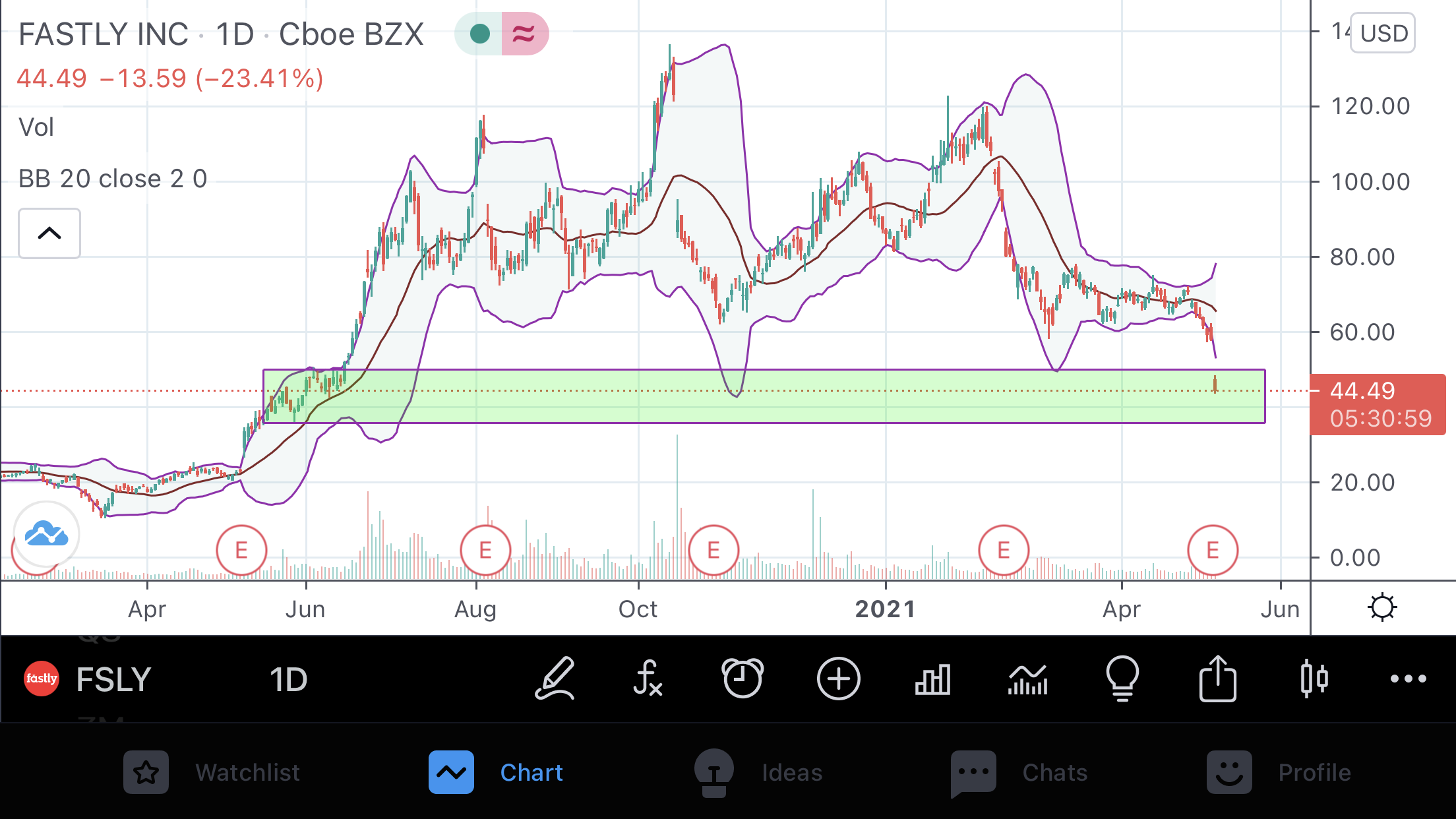The width and height of the screenshot is (1456, 819).
Task: Open the chart-with-line technicals icon
Action: pyautogui.click(x=1027, y=679)
